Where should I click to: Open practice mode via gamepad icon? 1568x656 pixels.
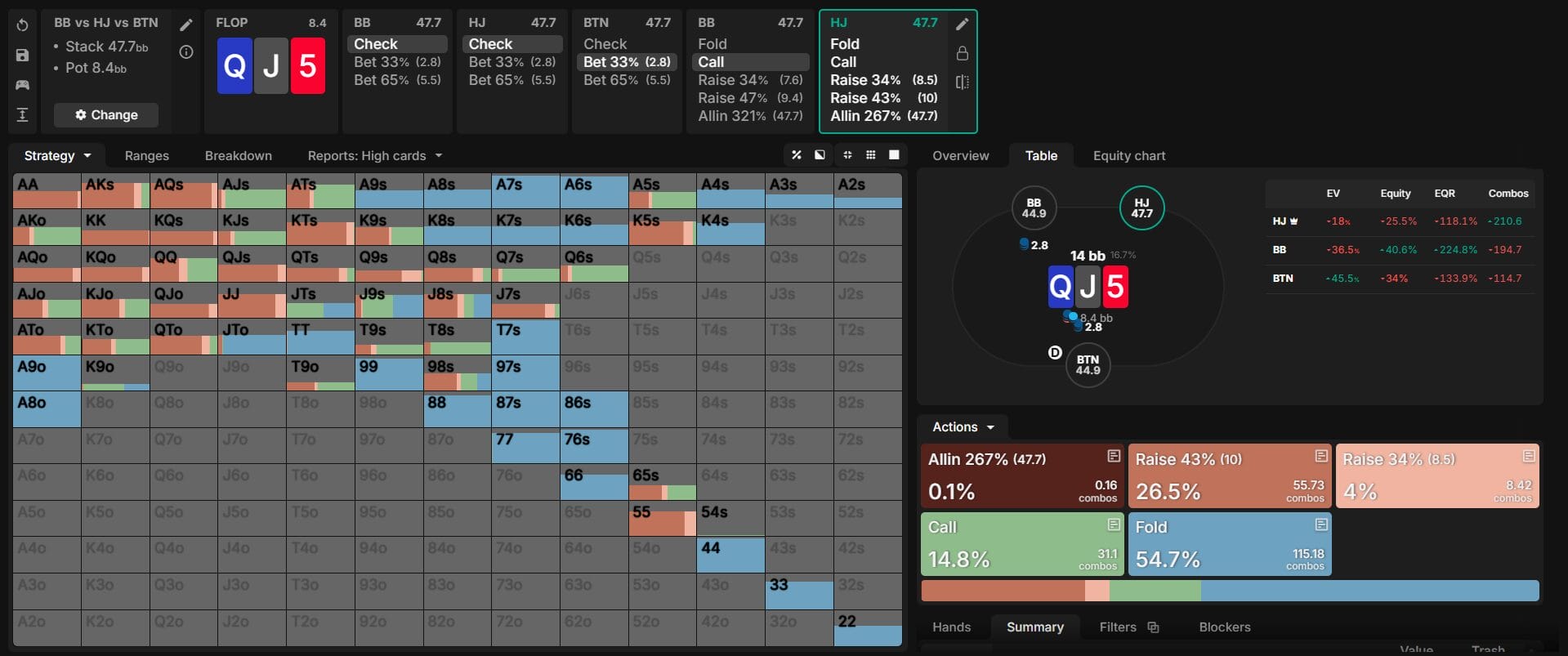click(23, 85)
